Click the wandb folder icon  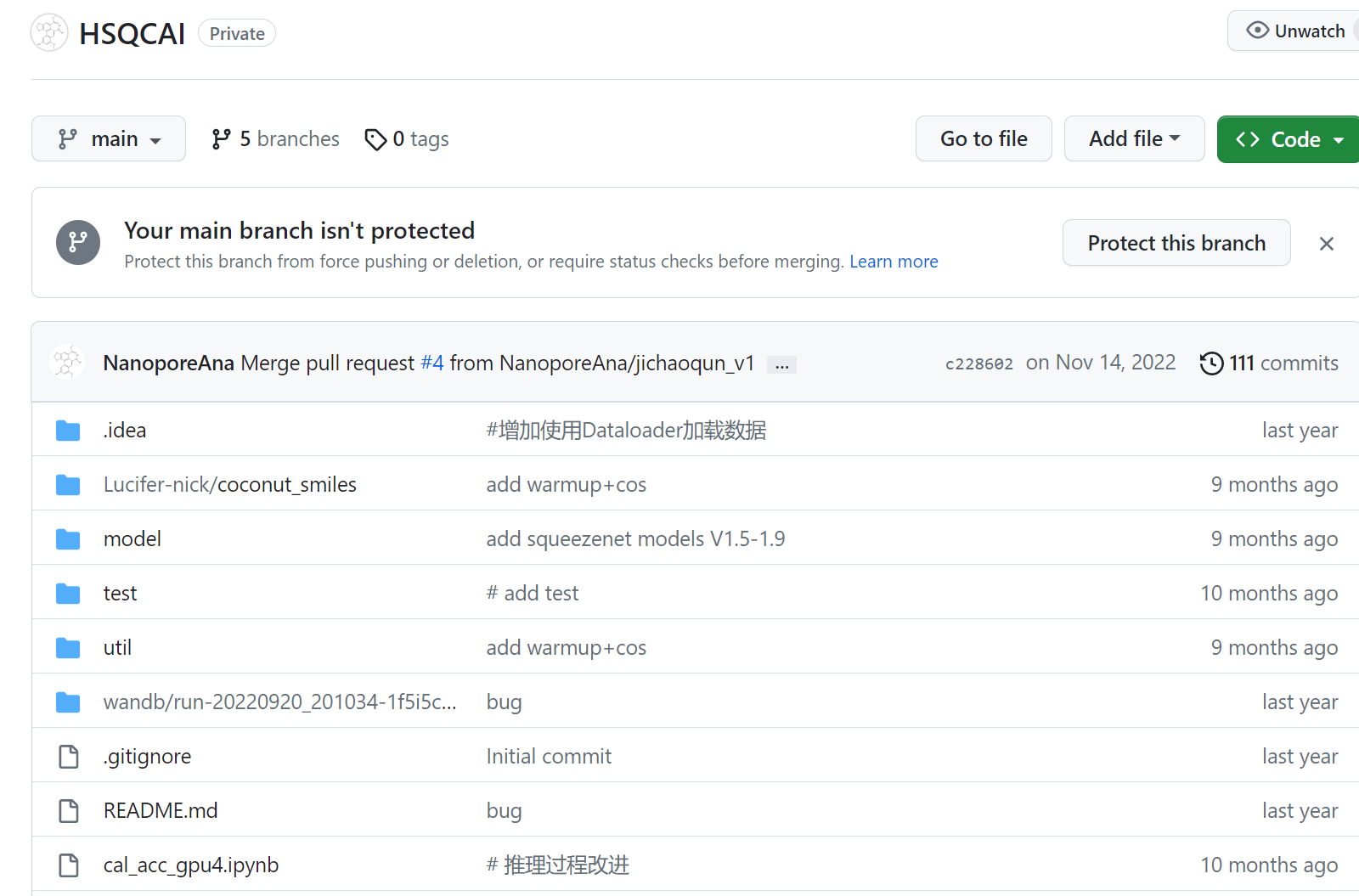[68, 702]
